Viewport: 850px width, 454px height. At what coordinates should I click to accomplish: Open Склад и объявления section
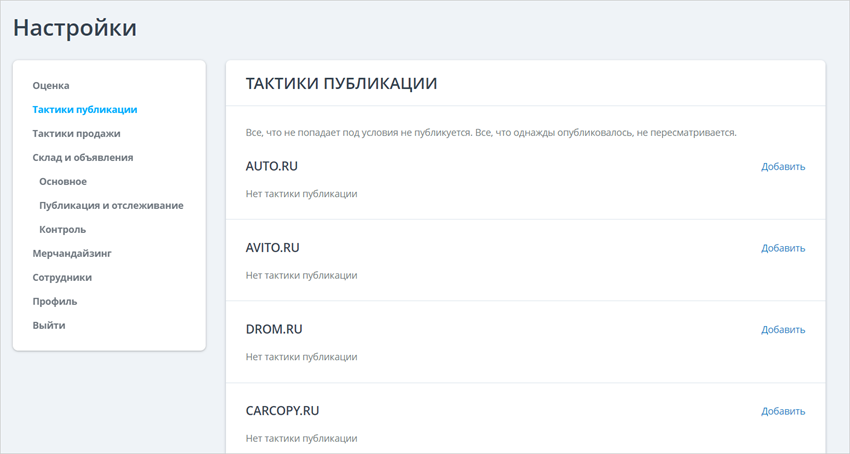(83, 157)
